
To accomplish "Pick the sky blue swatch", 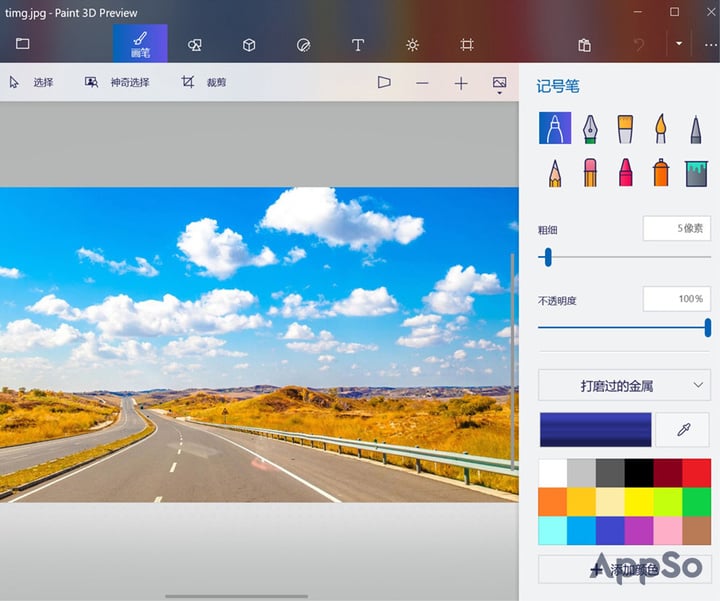I will pyautogui.click(x=581, y=531).
